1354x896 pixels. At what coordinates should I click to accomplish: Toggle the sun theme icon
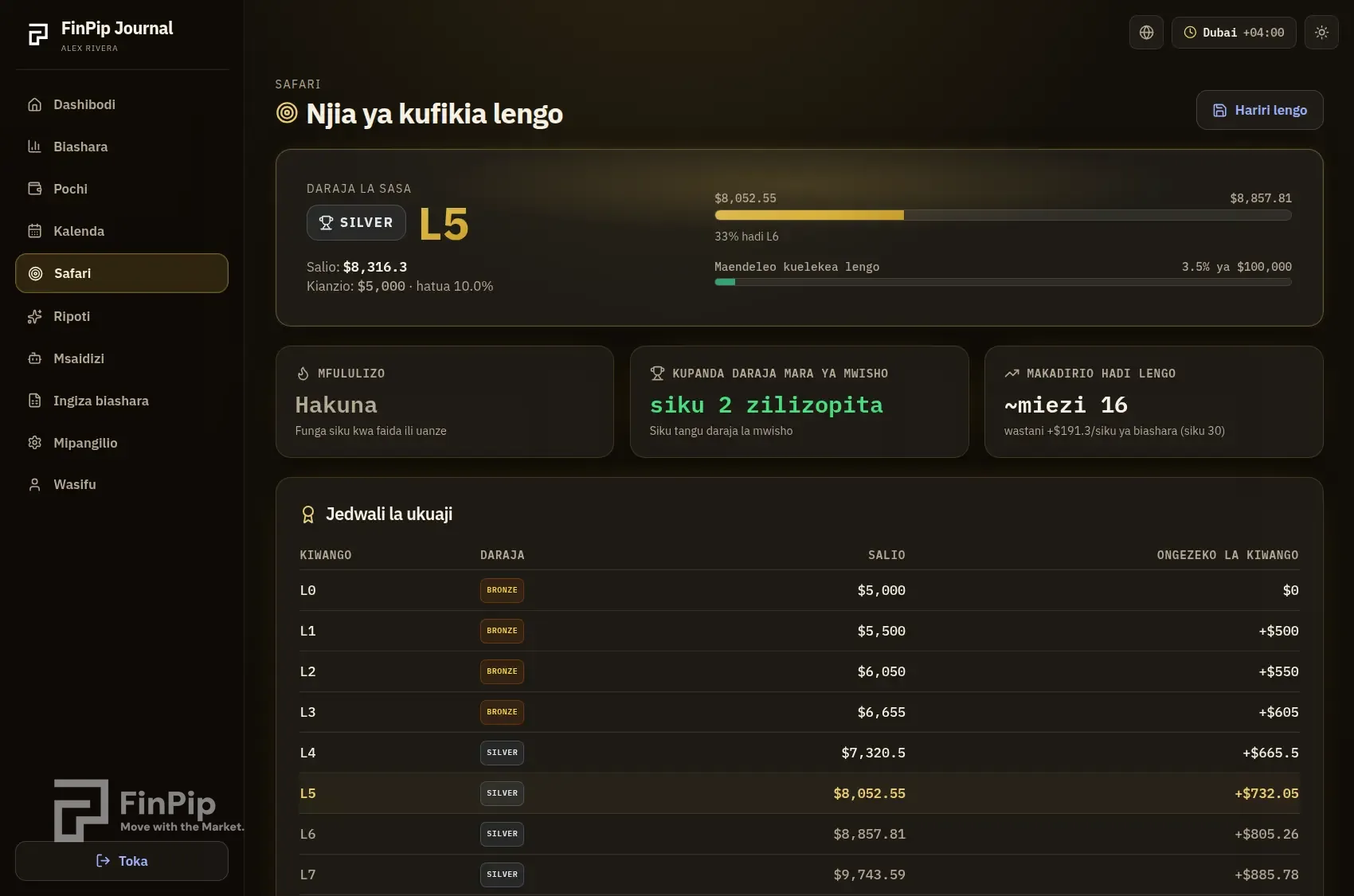1321,33
